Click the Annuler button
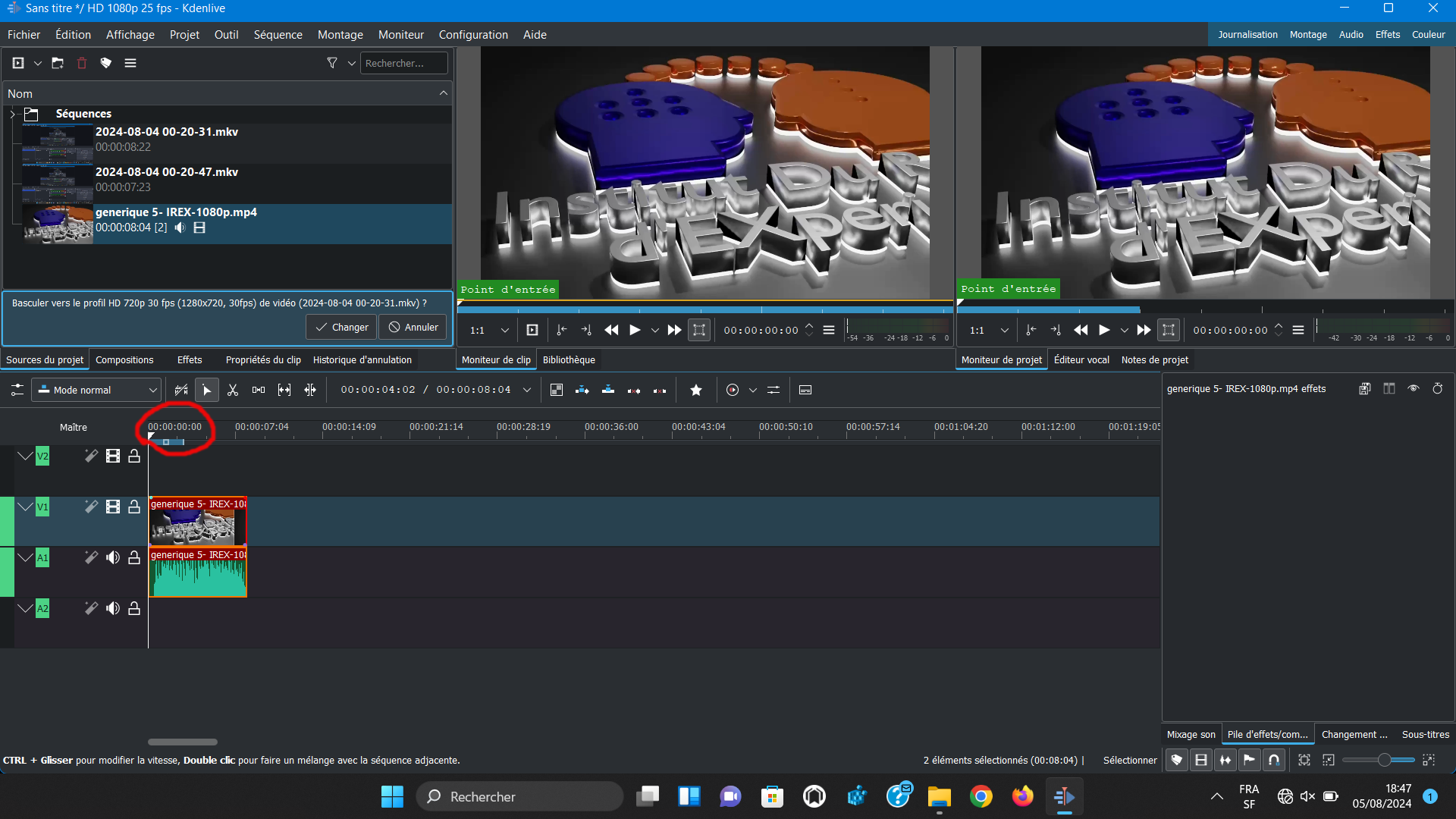 coord(413,327)
